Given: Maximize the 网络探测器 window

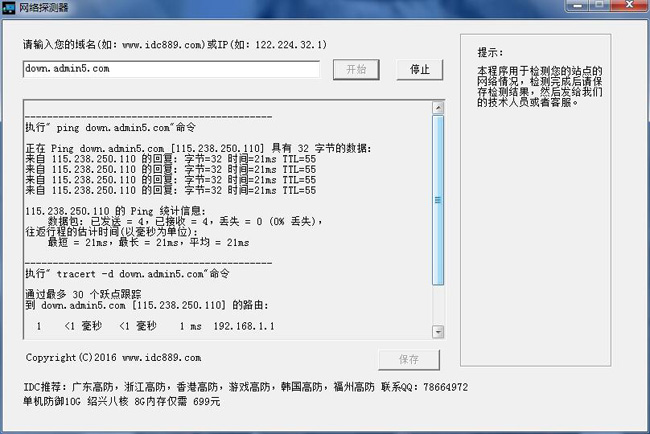Looking at the screenshot, I should tap(599, 5).
